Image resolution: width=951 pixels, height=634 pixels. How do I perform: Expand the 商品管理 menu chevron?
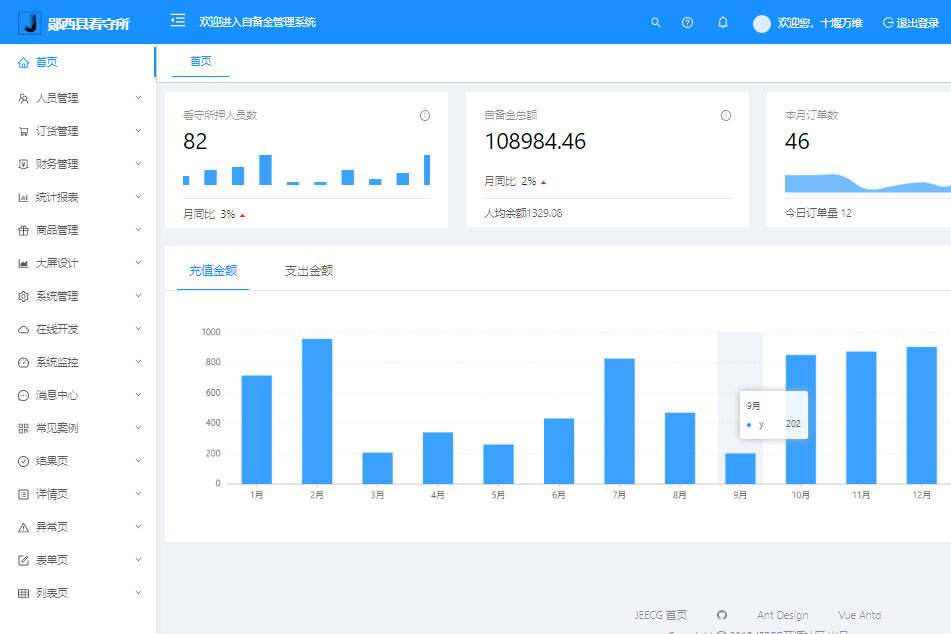138,230
